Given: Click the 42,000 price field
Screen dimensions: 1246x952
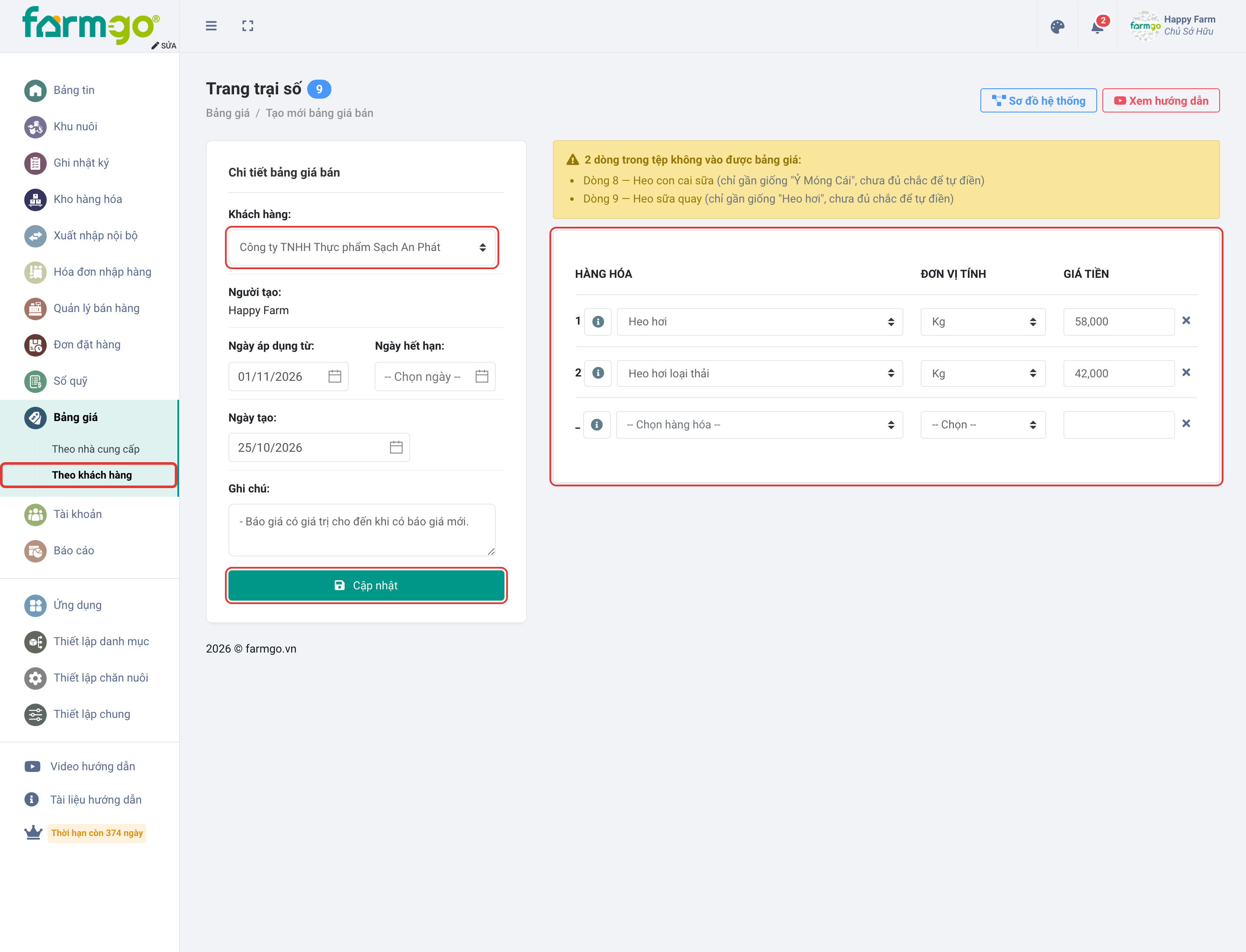Looking at the screenshot, I should coord(1118,373).
